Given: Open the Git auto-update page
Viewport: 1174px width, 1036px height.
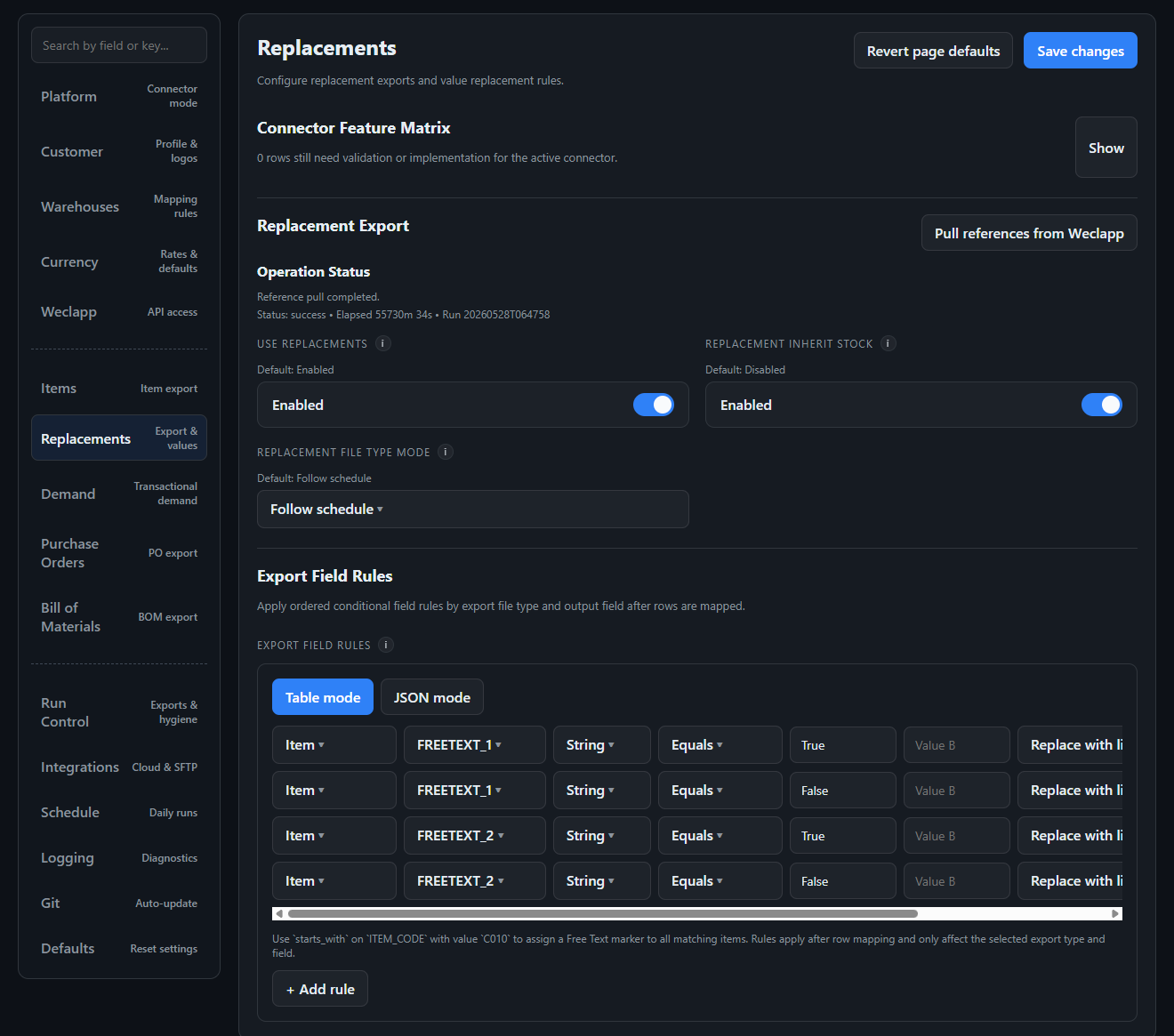Looking at the screenshot, I should tap(119, 903).
